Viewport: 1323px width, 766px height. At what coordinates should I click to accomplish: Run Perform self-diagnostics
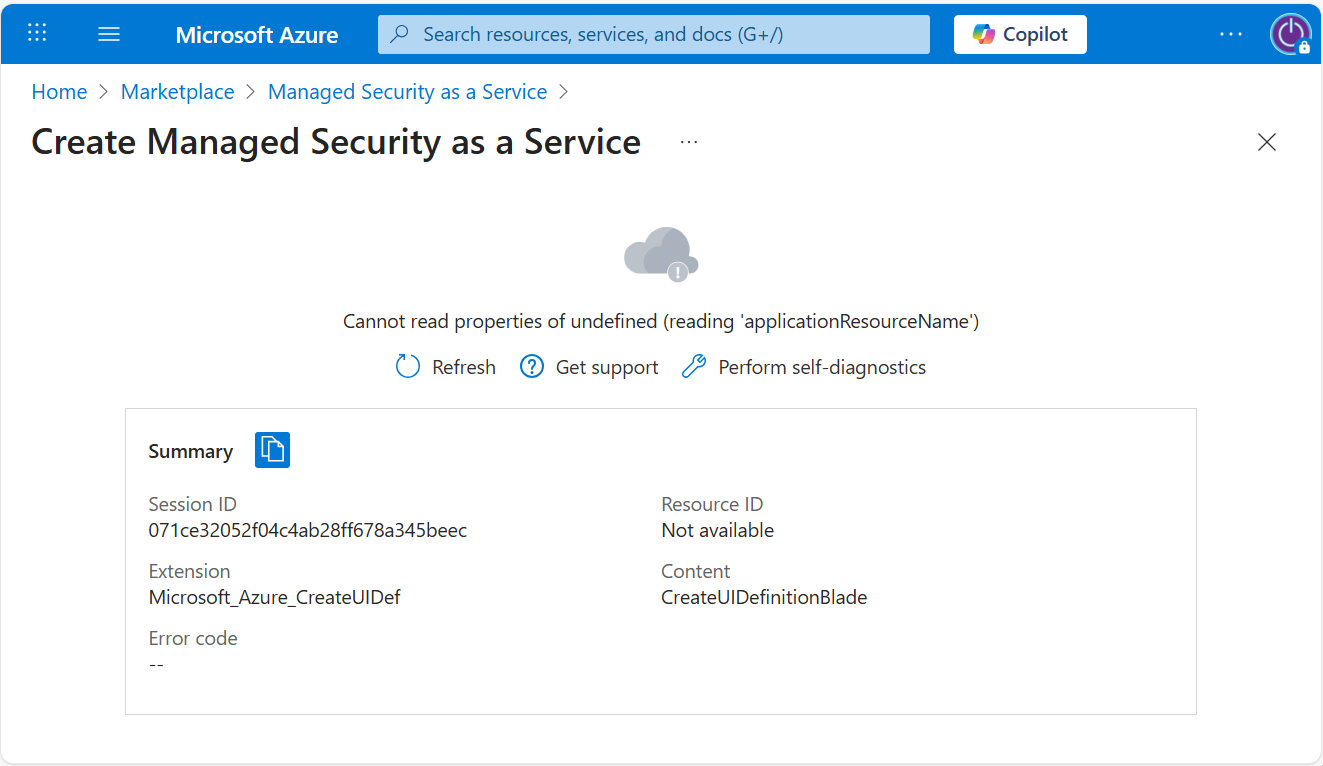pyautogui.click(x=804, y=367)
